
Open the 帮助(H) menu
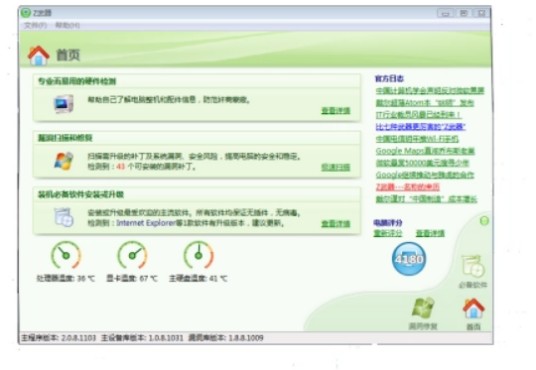tap(68, 26)
